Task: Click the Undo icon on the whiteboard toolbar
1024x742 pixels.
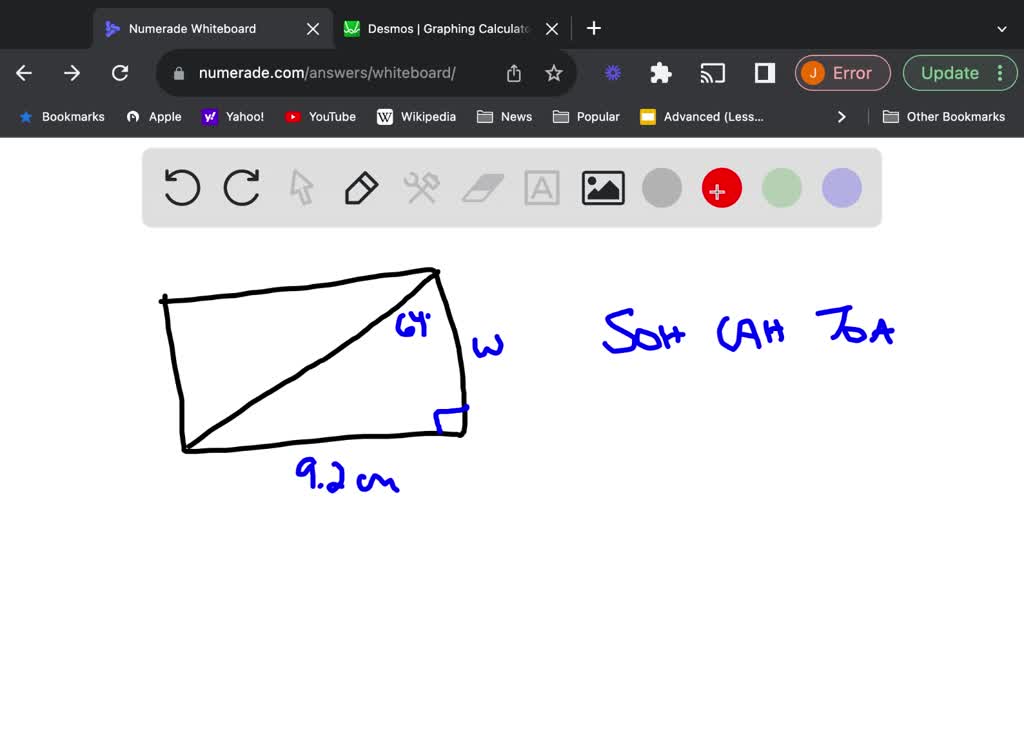Action: [181, 188]
